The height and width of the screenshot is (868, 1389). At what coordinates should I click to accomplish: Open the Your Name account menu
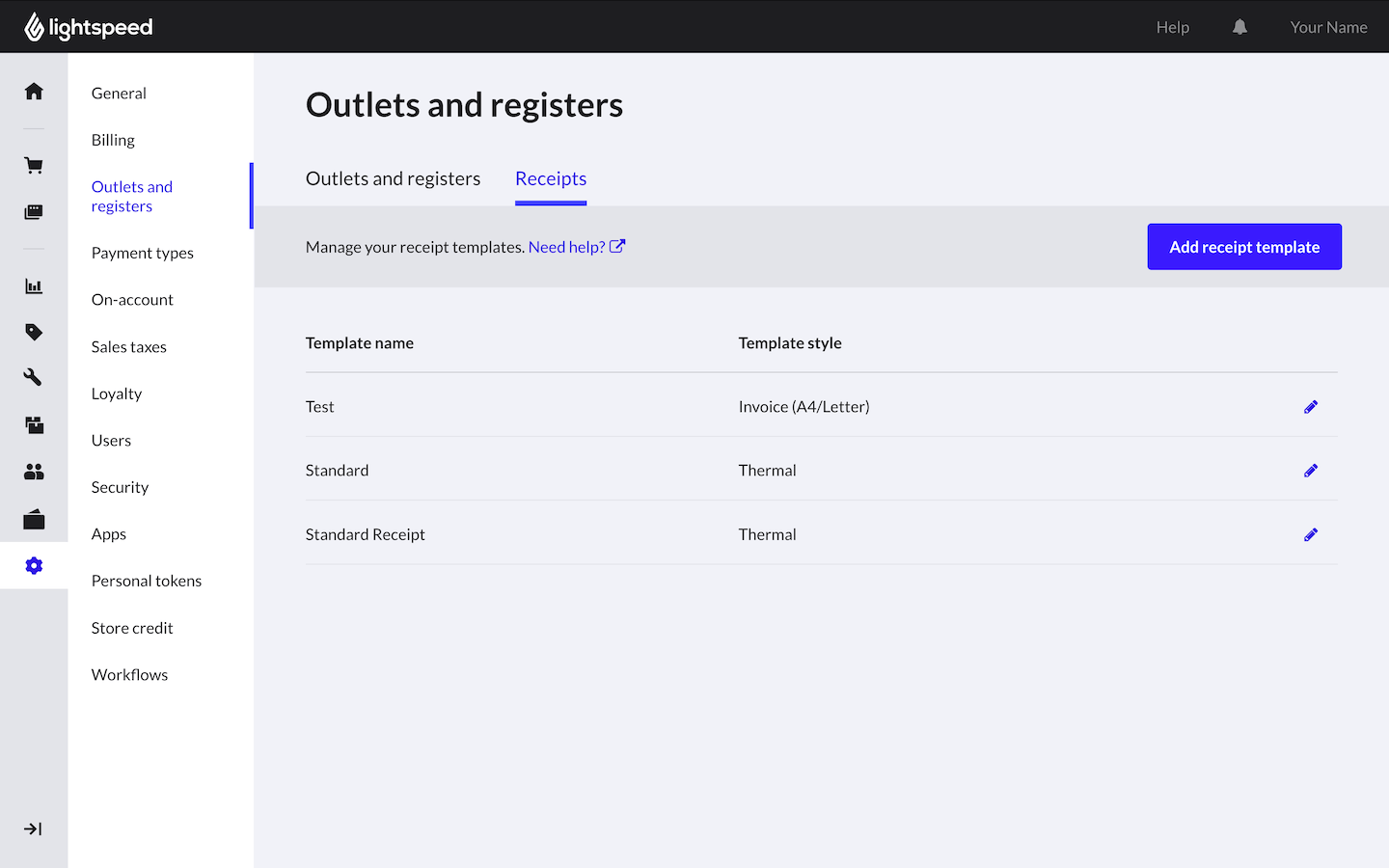tap(1328, 27)
